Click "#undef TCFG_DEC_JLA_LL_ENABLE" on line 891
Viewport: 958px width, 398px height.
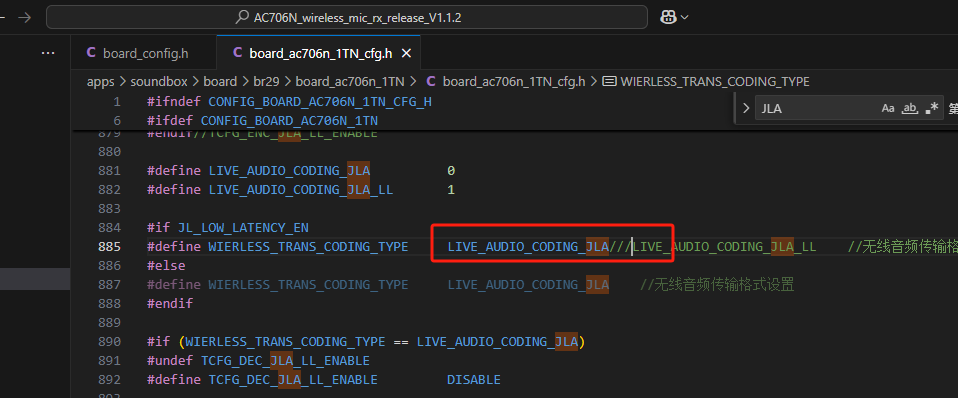pyautogui.click(x=258, y=361)
